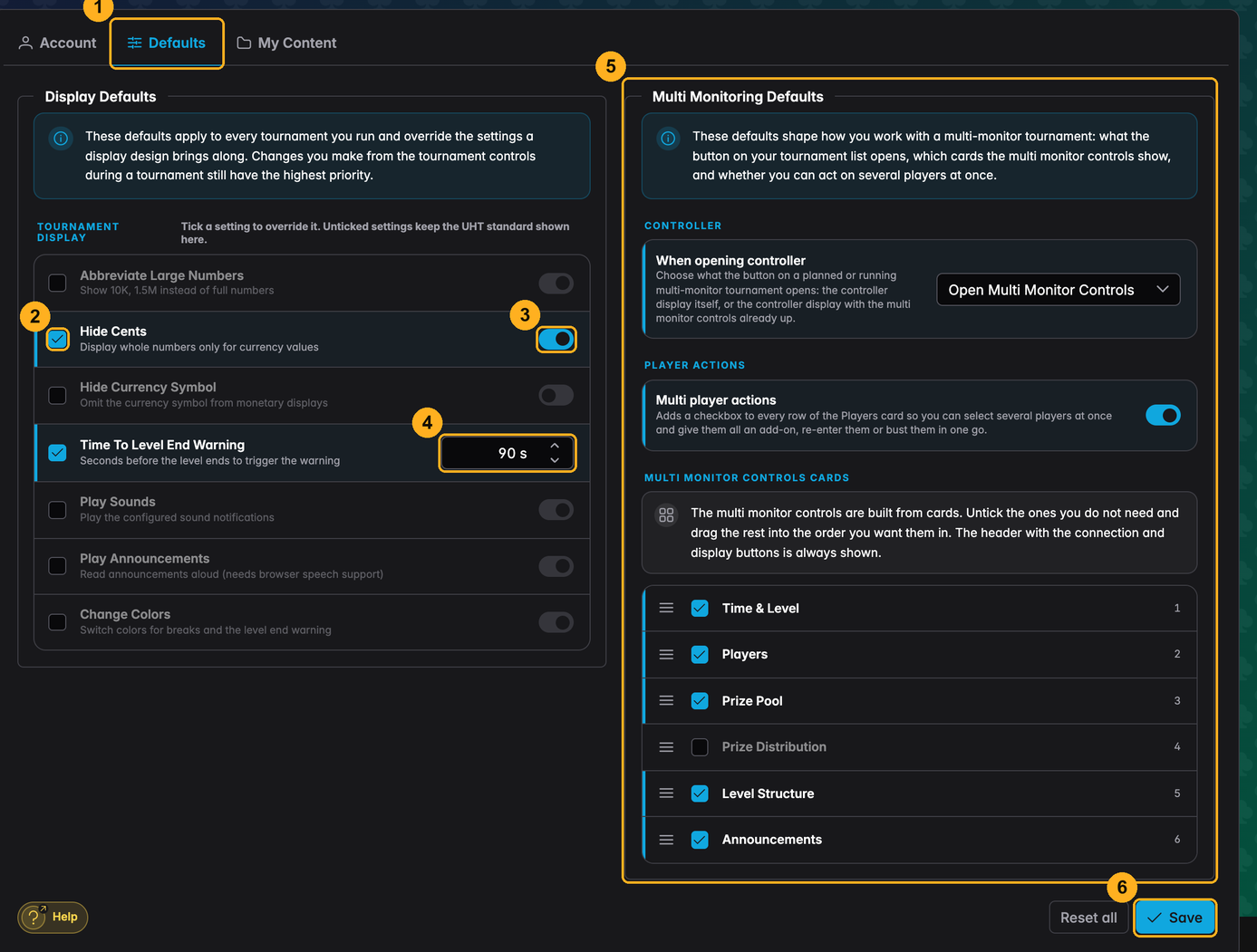Tick the Play Announcements checkbox

click(x=57, y=566)
